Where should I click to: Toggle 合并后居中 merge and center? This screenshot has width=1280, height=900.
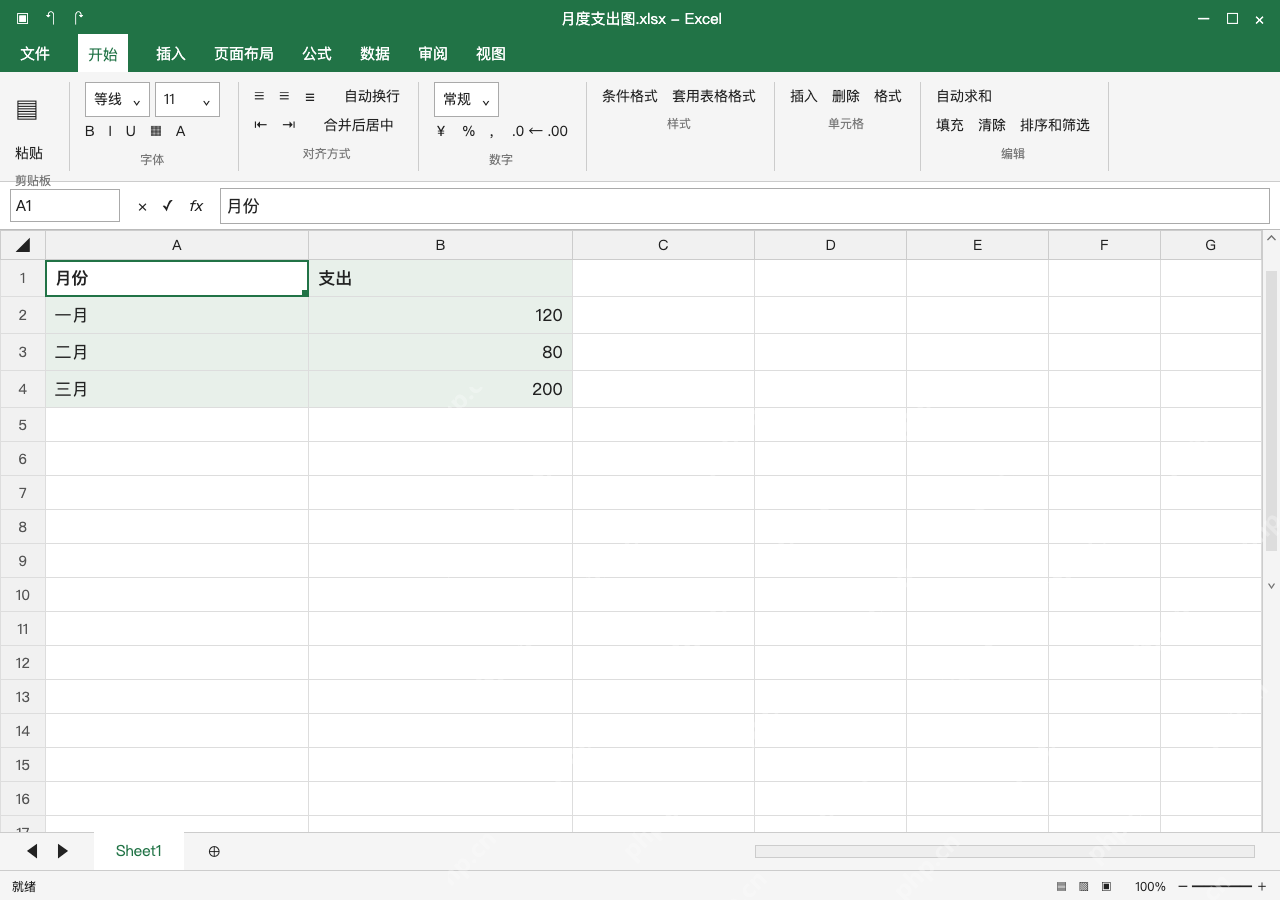[x=359, y=125]
